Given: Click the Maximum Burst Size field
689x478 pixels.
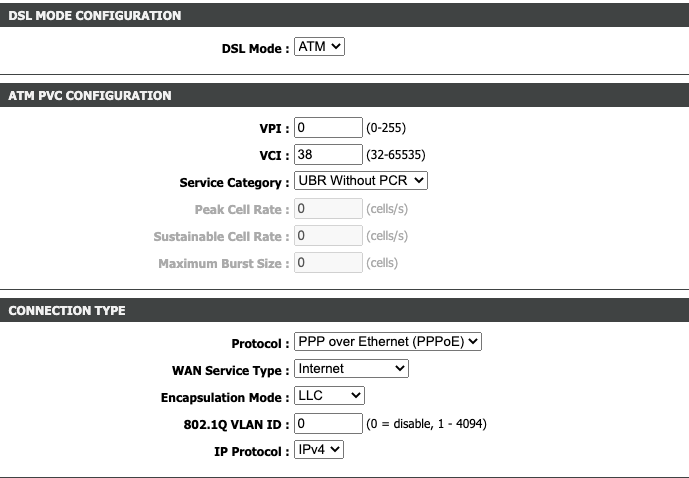Looking at the screenshot, I should 328,262.
